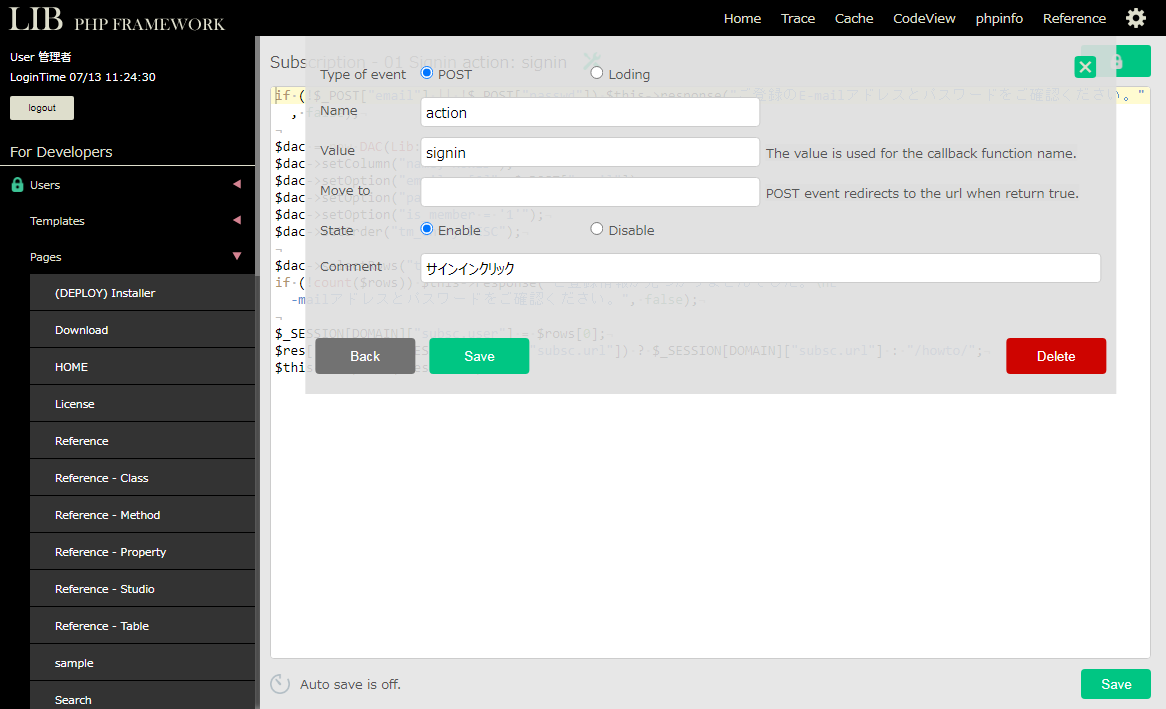Image resolution: width=1166 pixels, height=709 pixels.
Task: Close the event dialog with the X icon
Action: click(1085, 67)
